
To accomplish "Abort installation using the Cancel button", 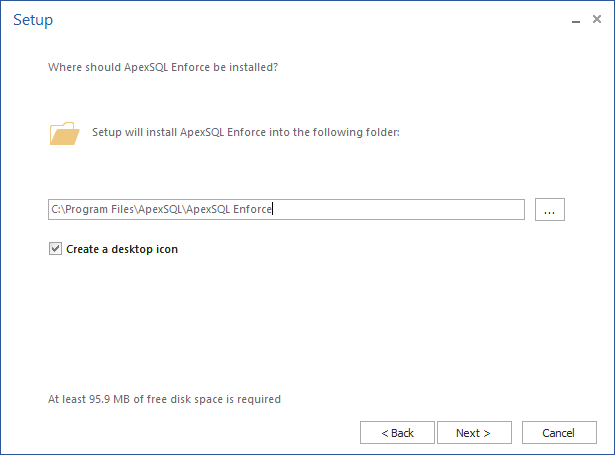I will [559, 433].
